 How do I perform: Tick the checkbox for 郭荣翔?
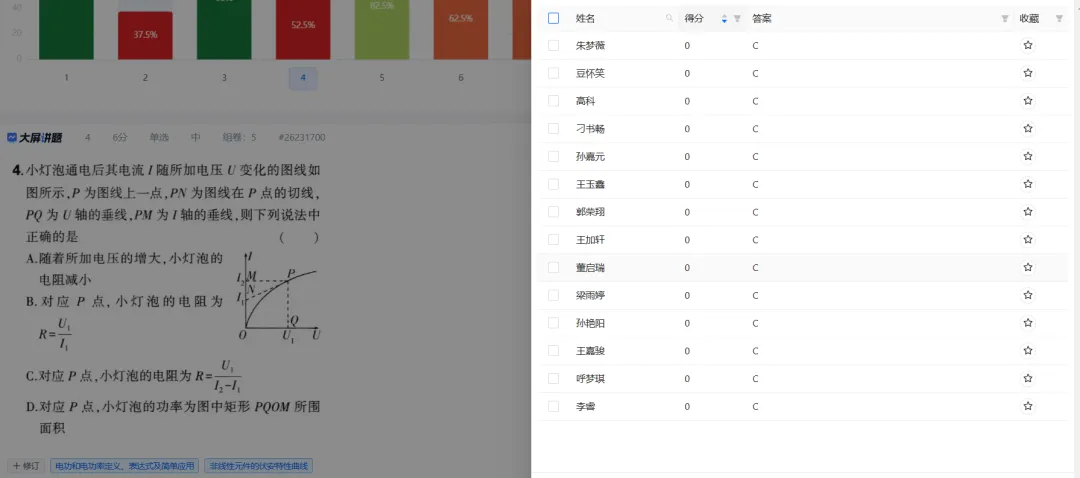(554, 212)
